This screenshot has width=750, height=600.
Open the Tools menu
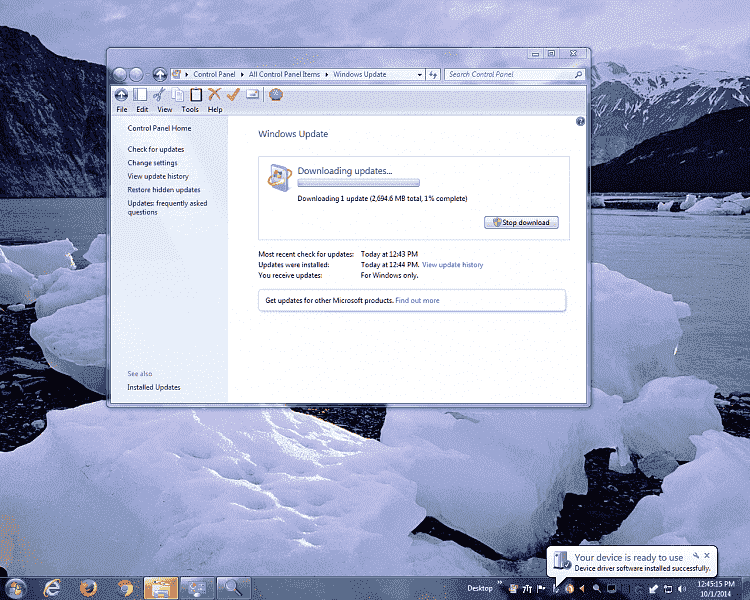190,110
